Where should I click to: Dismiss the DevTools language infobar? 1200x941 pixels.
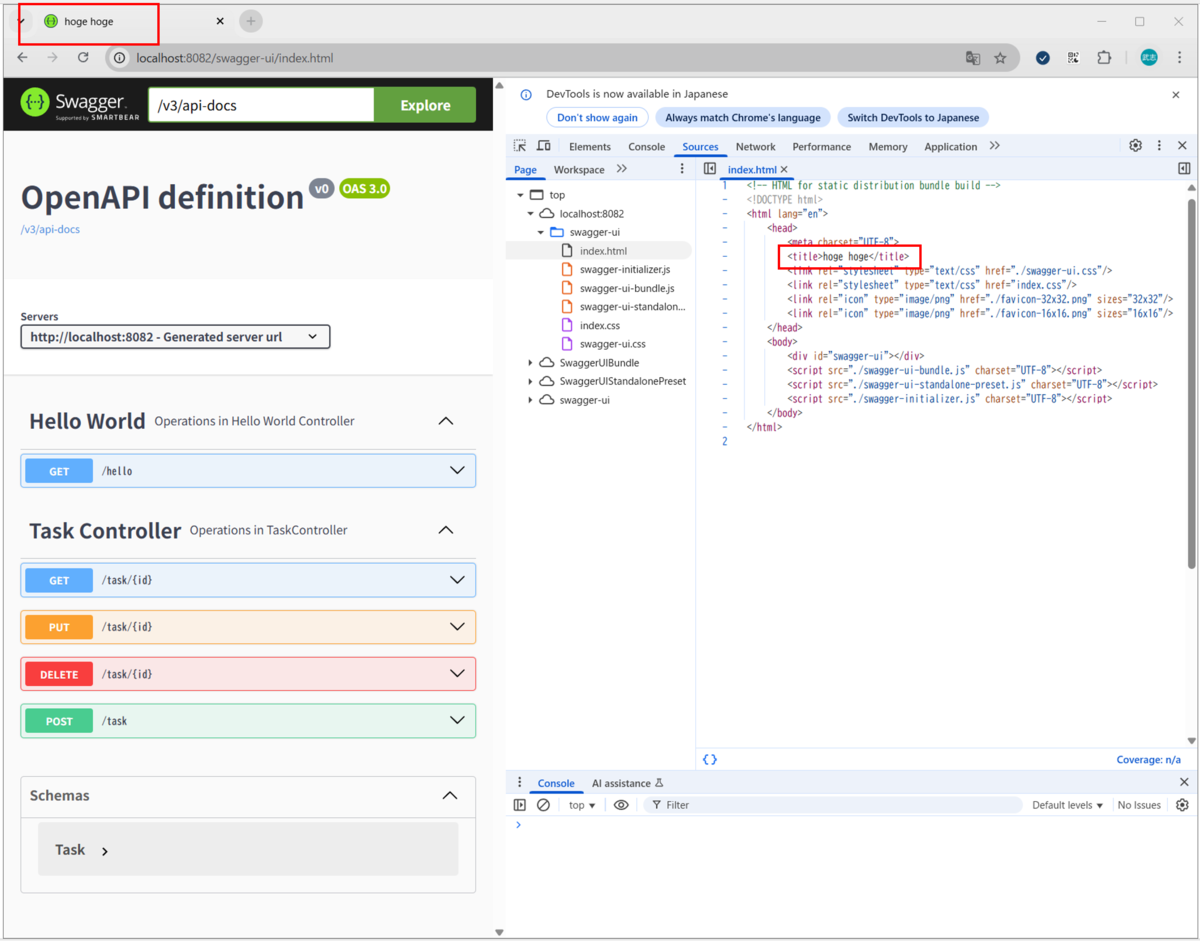tap(1176, 94)
